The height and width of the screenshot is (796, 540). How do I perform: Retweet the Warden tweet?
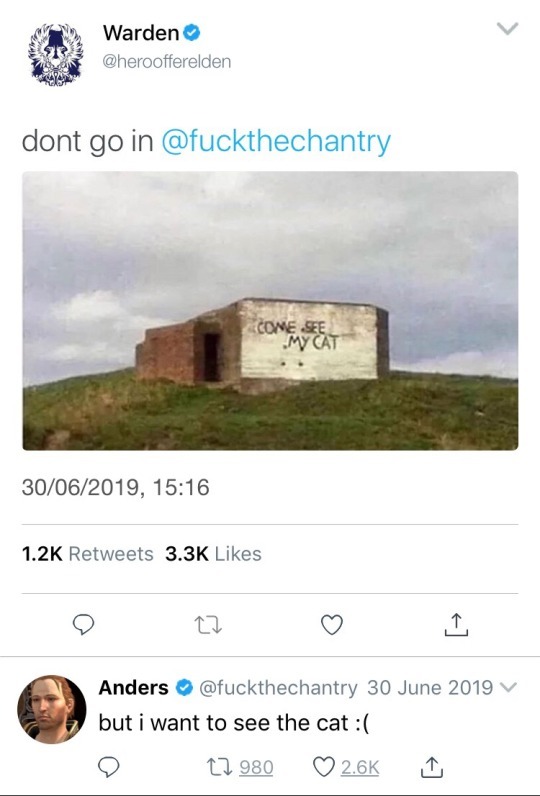coord(208,625)
